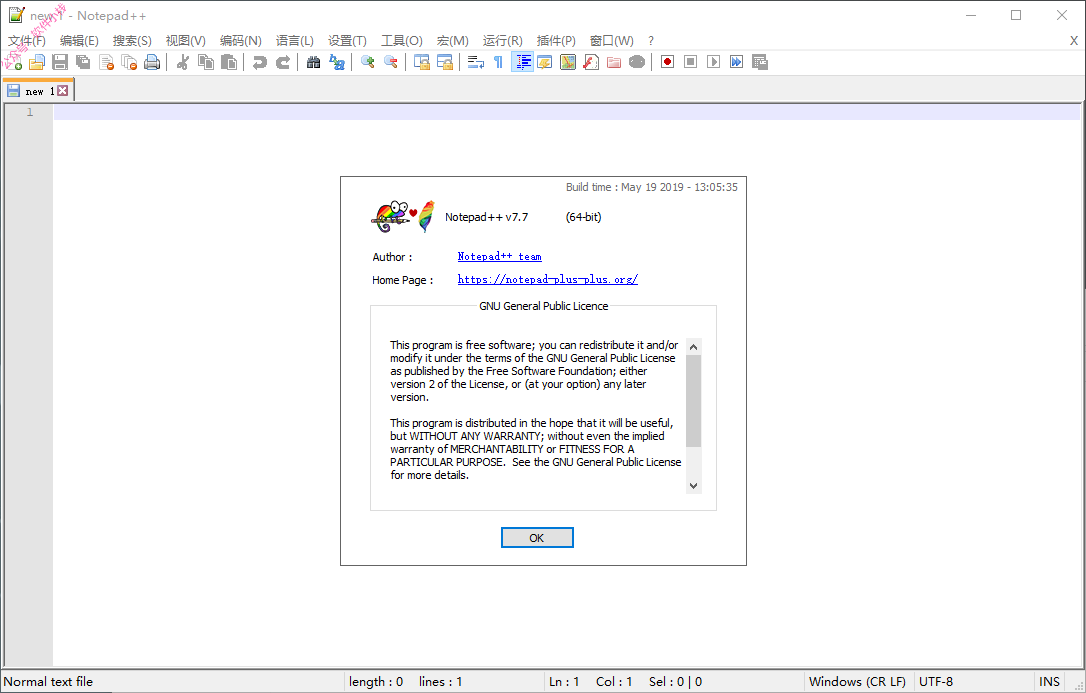This screenshot has height=693, width=1086.
Task: Click the licence box scroll-up arrow
Action: [x=693, y=346]
